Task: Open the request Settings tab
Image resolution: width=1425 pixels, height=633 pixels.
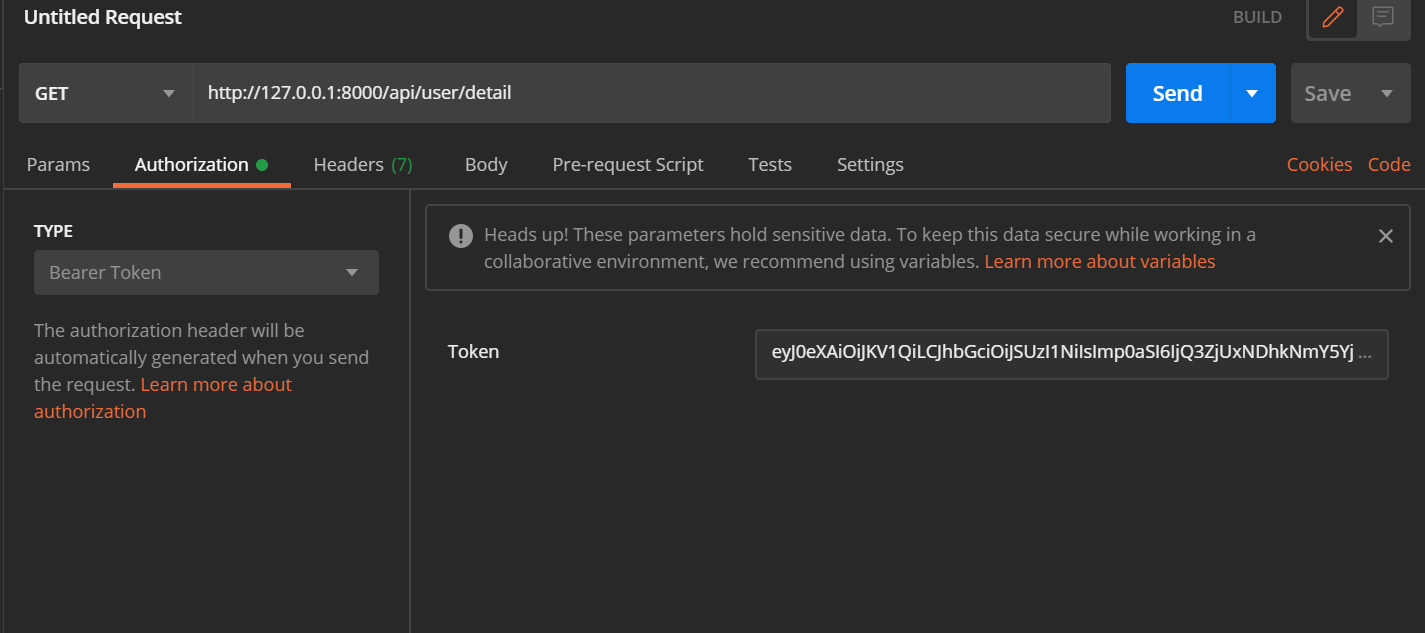Action: point(869,164)
